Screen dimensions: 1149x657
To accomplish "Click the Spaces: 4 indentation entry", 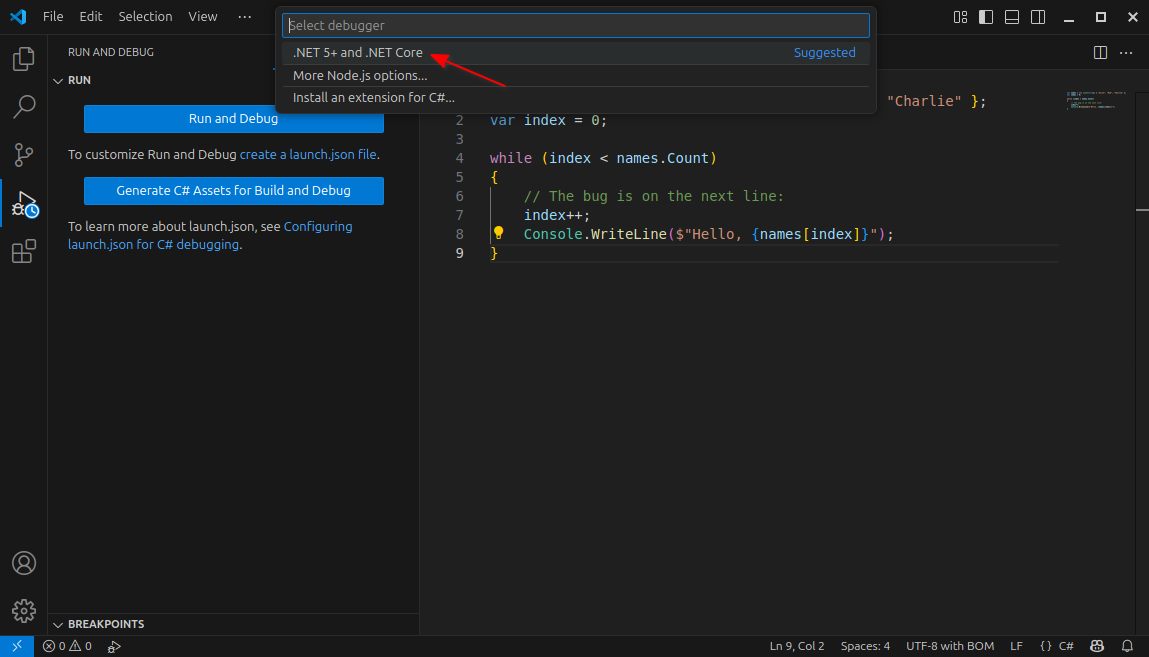I will tap(865, 646).
